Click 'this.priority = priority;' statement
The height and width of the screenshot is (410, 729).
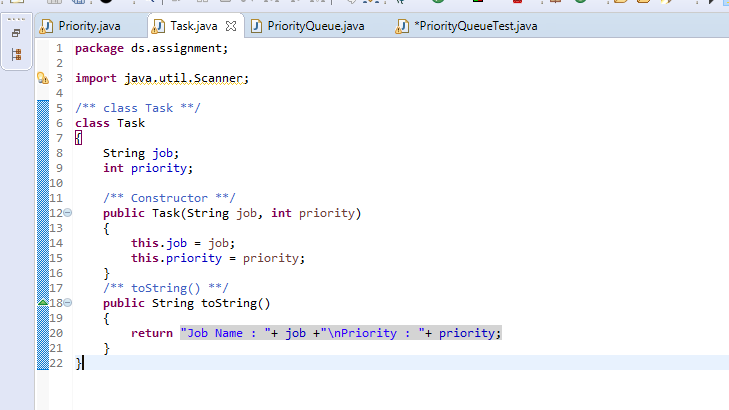tap(218, 258)
